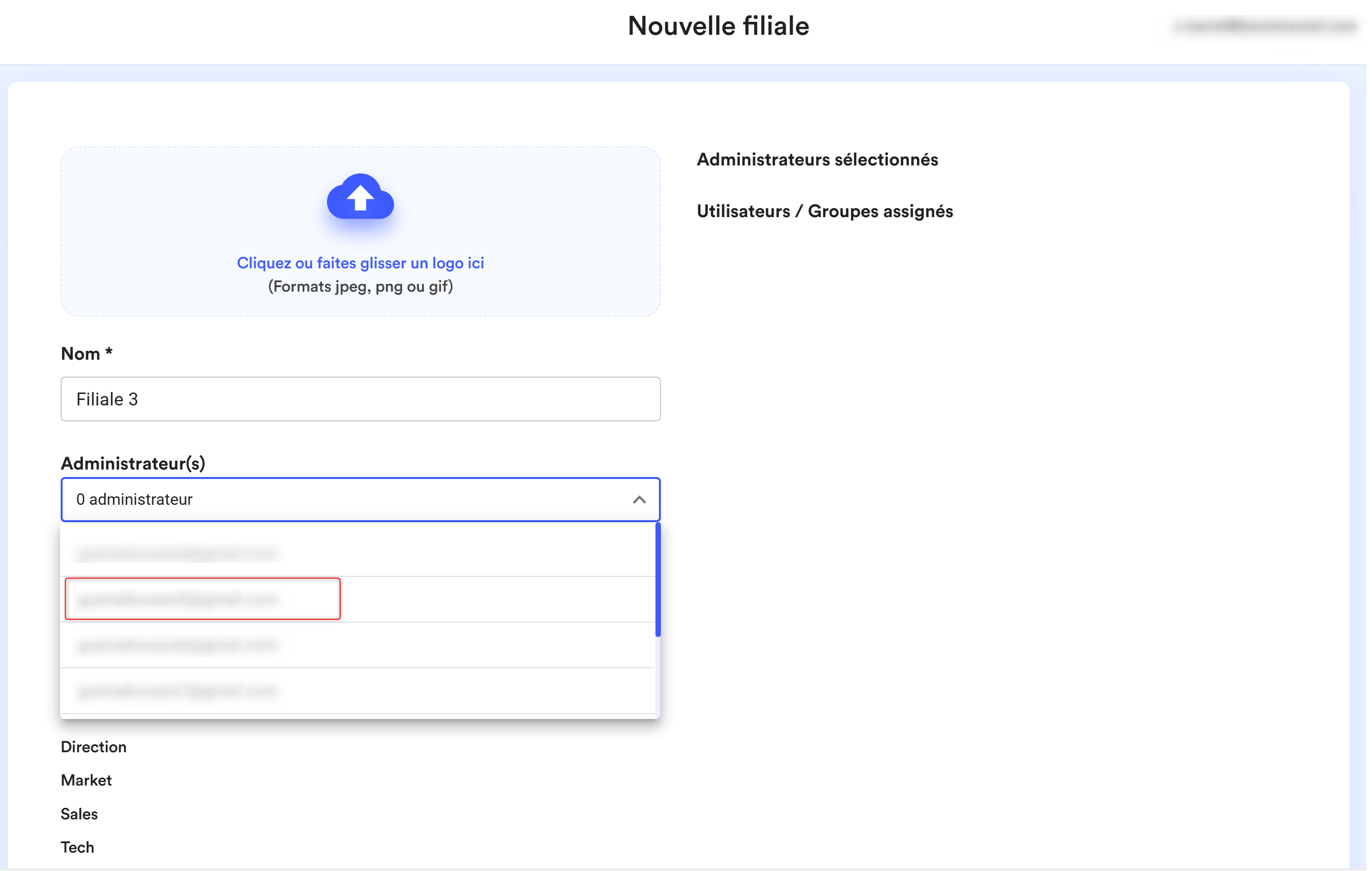Image resolution: width=1372 pixels, height=871 pixels.
Task: Click the cloud upload icon
Action: click(361, 197)
